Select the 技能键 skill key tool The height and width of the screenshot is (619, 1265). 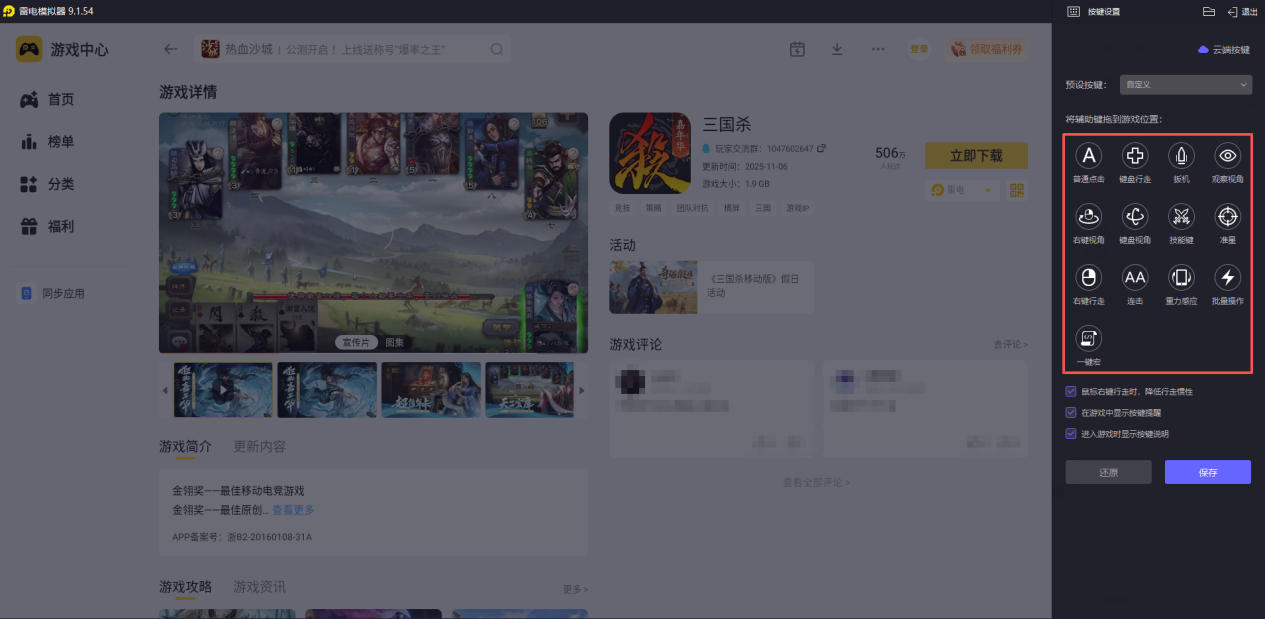tap(1180, 217)
